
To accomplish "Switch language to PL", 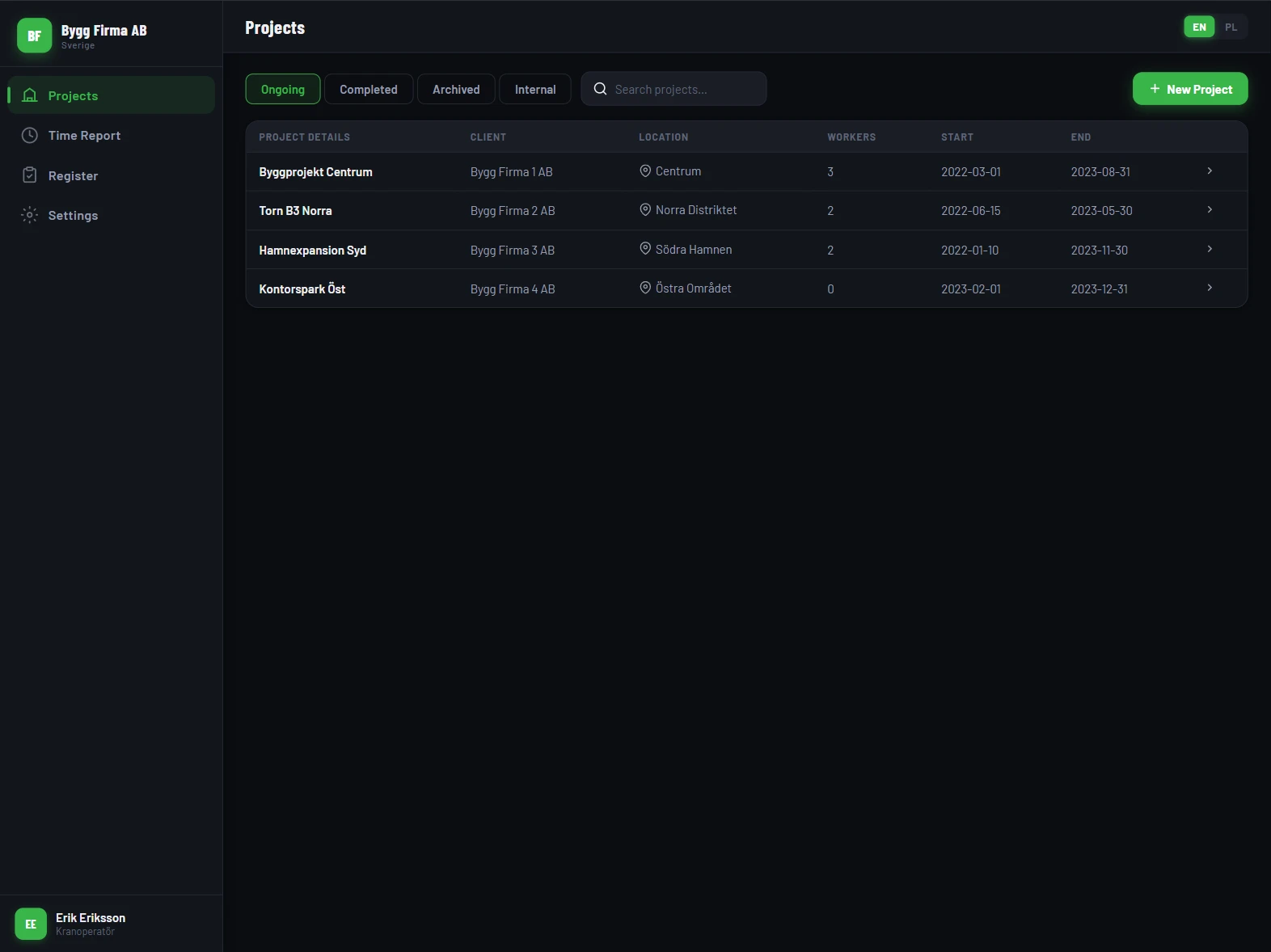I will pyautogui.click(x=1231, y=27).
